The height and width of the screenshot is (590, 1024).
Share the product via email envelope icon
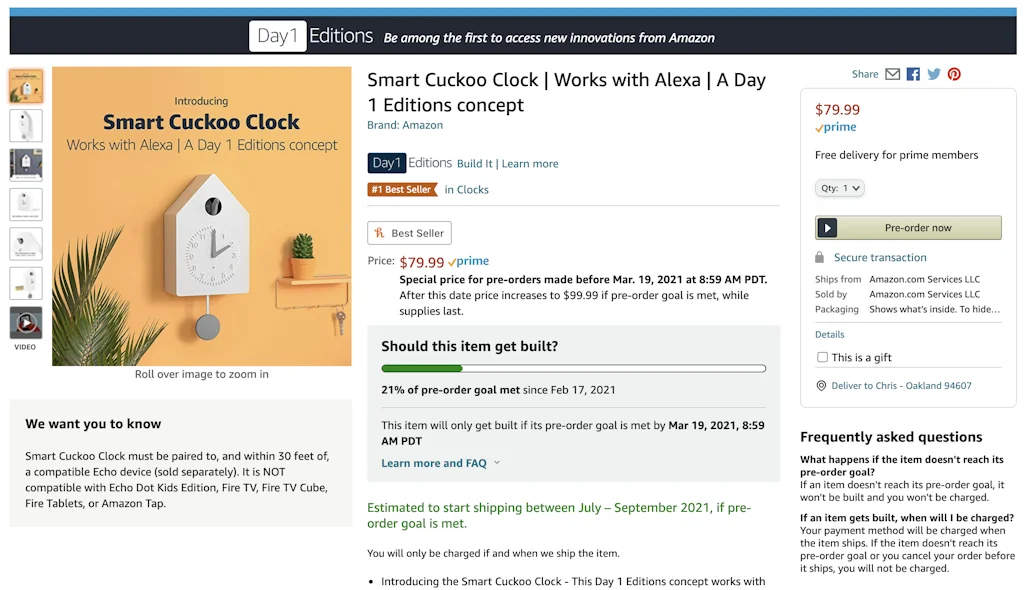click(x=891, y=74)
